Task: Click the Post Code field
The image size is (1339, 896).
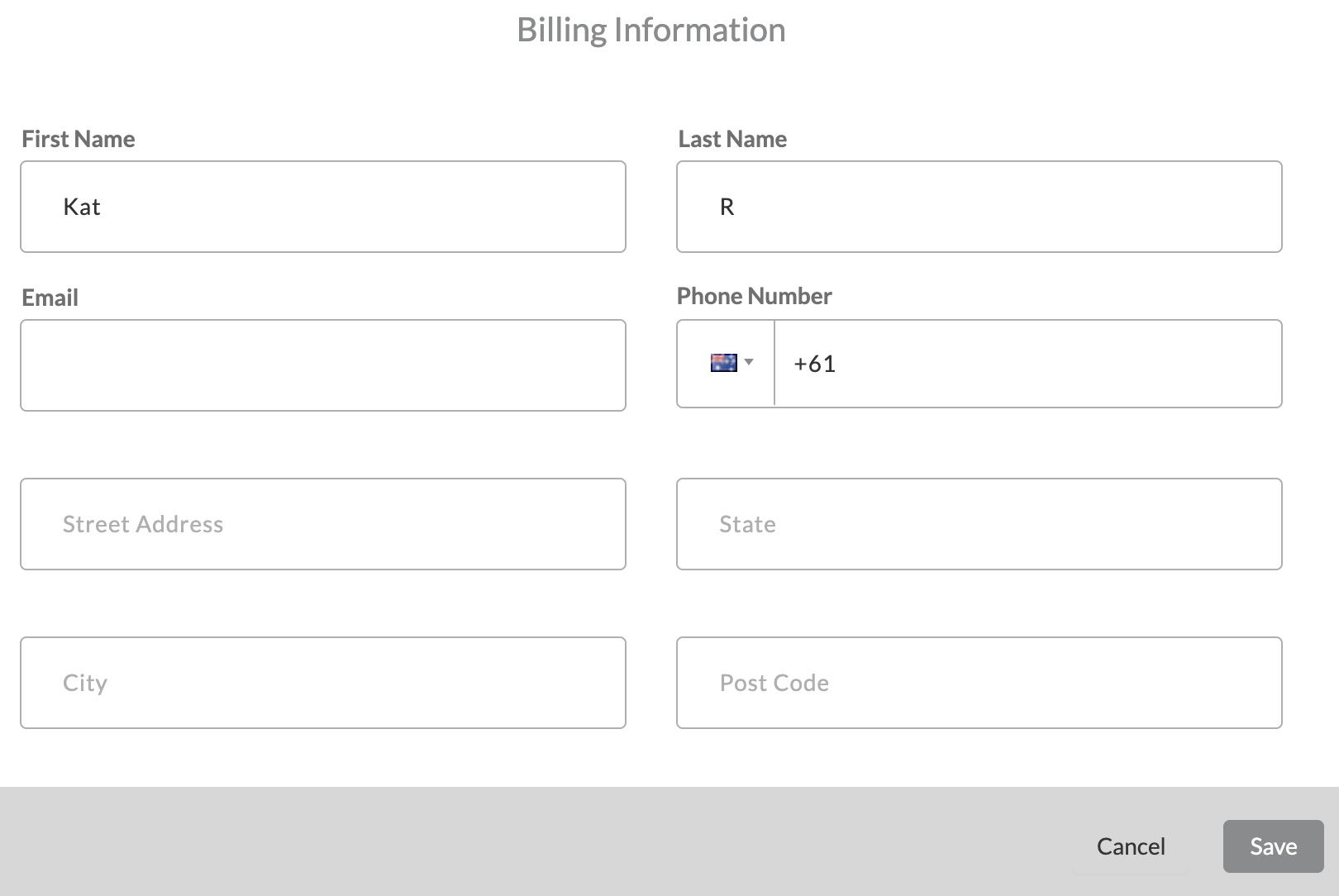Action: tap(979, 682)
